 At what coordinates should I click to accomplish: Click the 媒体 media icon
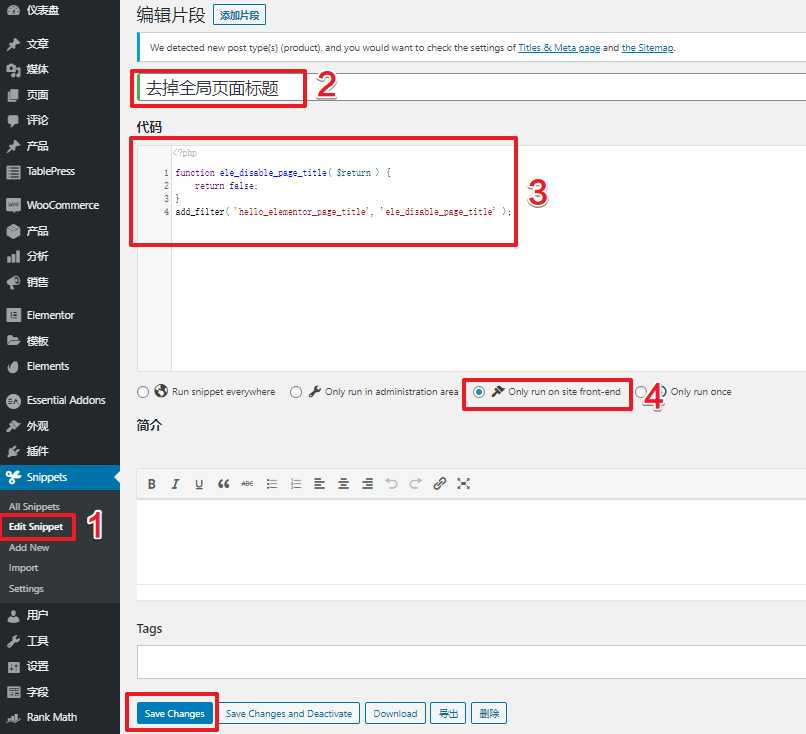(x=13, y=70)
